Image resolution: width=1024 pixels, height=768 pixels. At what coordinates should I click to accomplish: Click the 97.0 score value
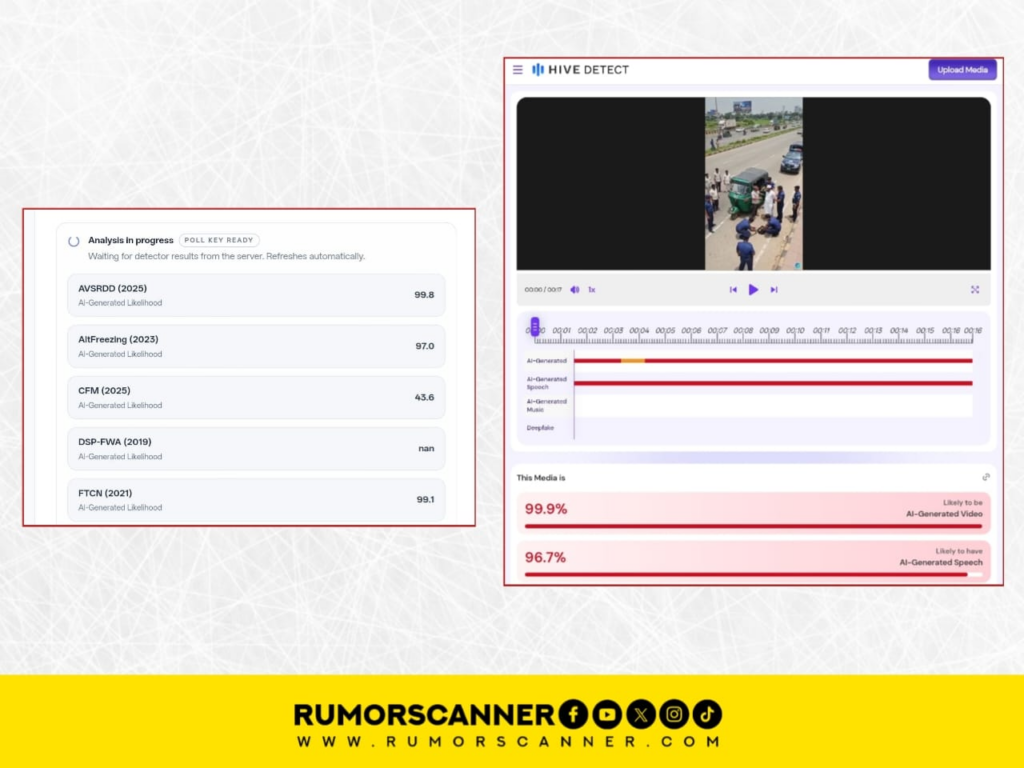pyautogui.click(x=424, y=346)
